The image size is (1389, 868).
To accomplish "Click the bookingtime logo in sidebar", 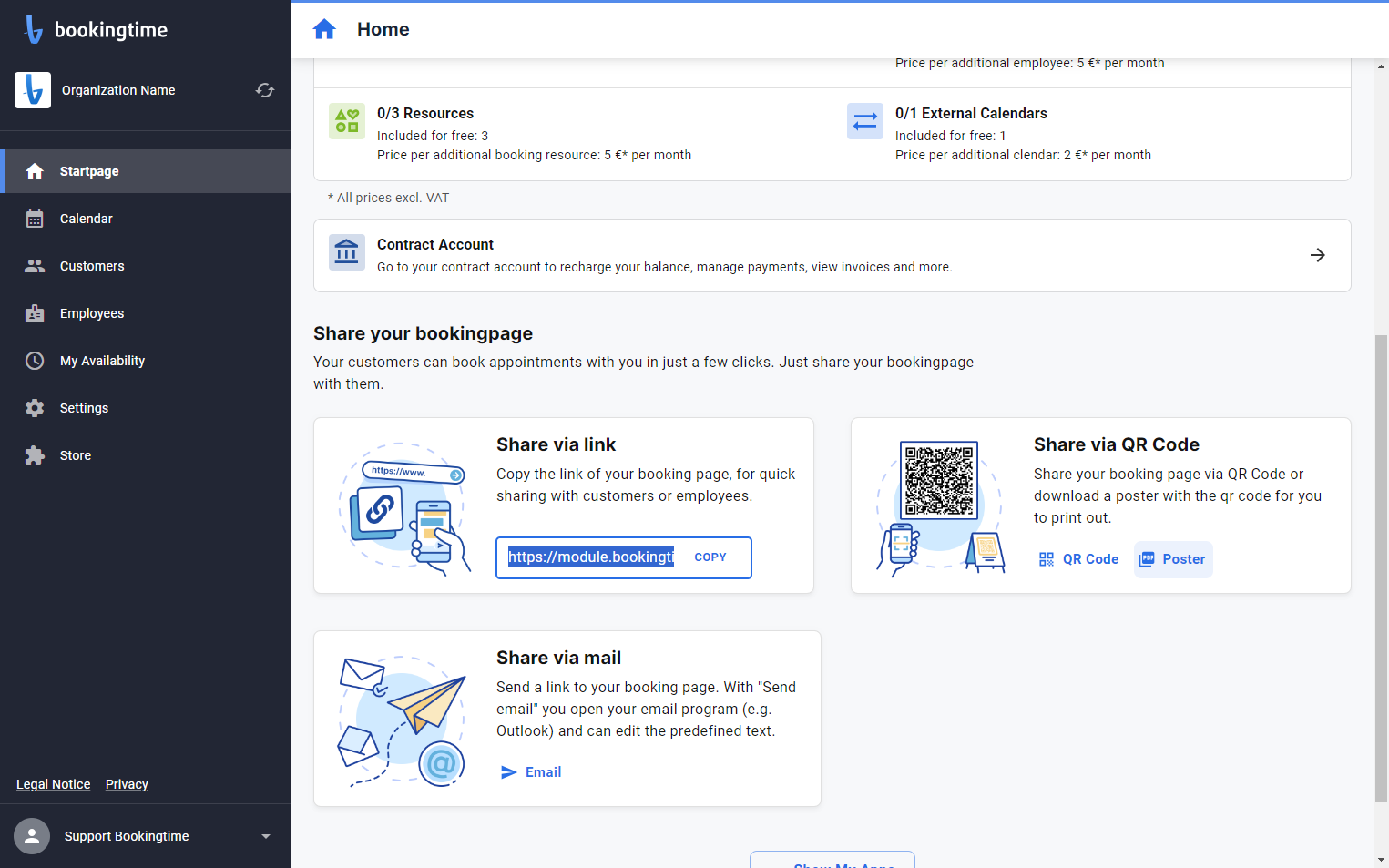I will (96, 29).
